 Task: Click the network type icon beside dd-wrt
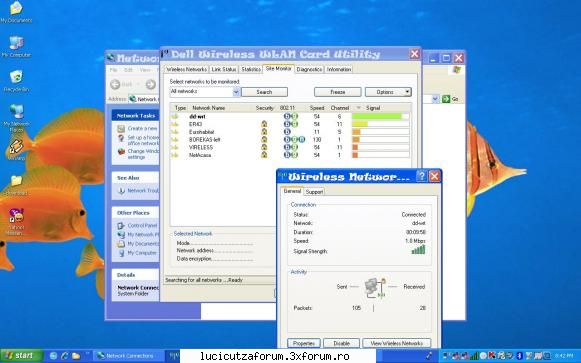(175, 116)
